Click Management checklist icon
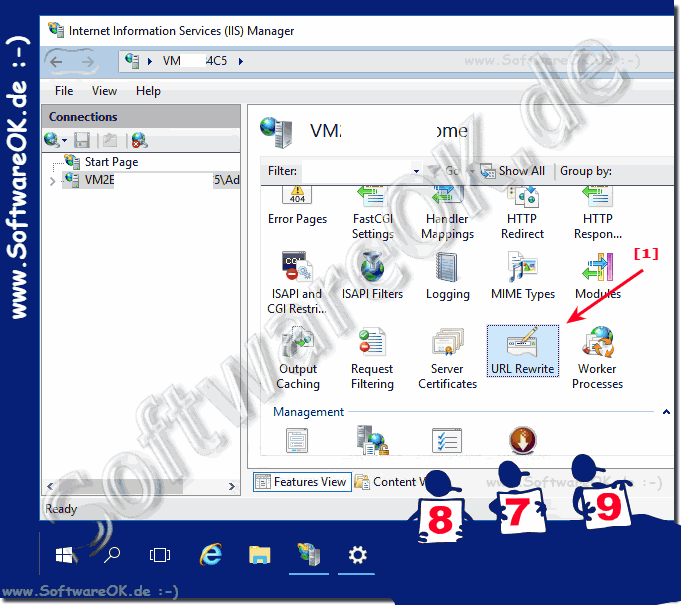This screenshot has height=605, width=681. [x=447, y=440]
